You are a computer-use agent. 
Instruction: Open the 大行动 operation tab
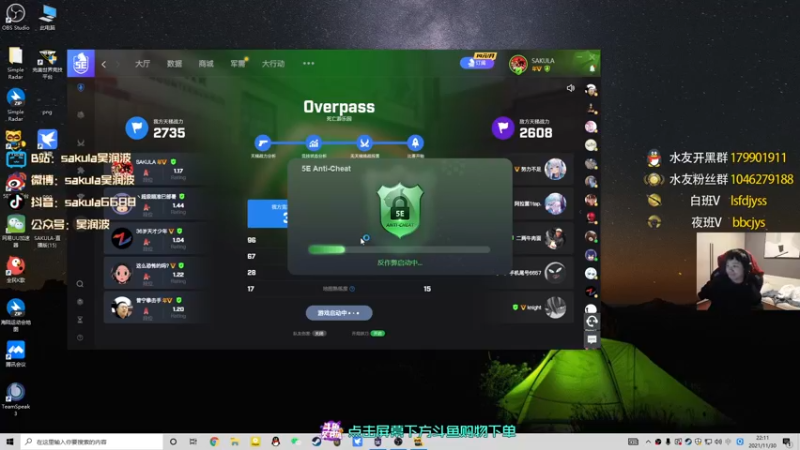point(273,64)
